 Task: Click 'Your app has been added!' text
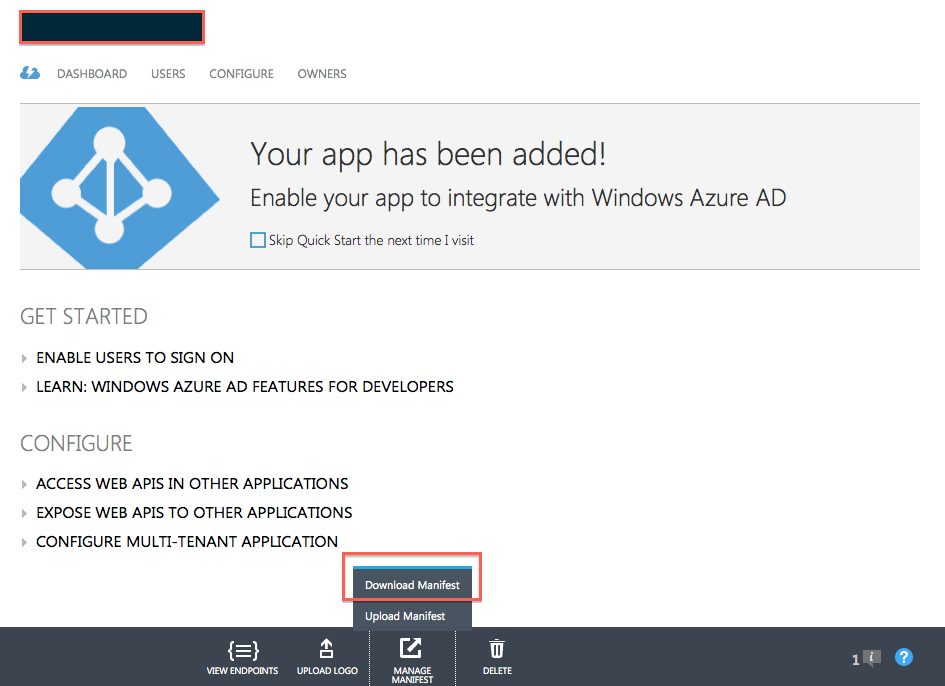pos(428,154)
